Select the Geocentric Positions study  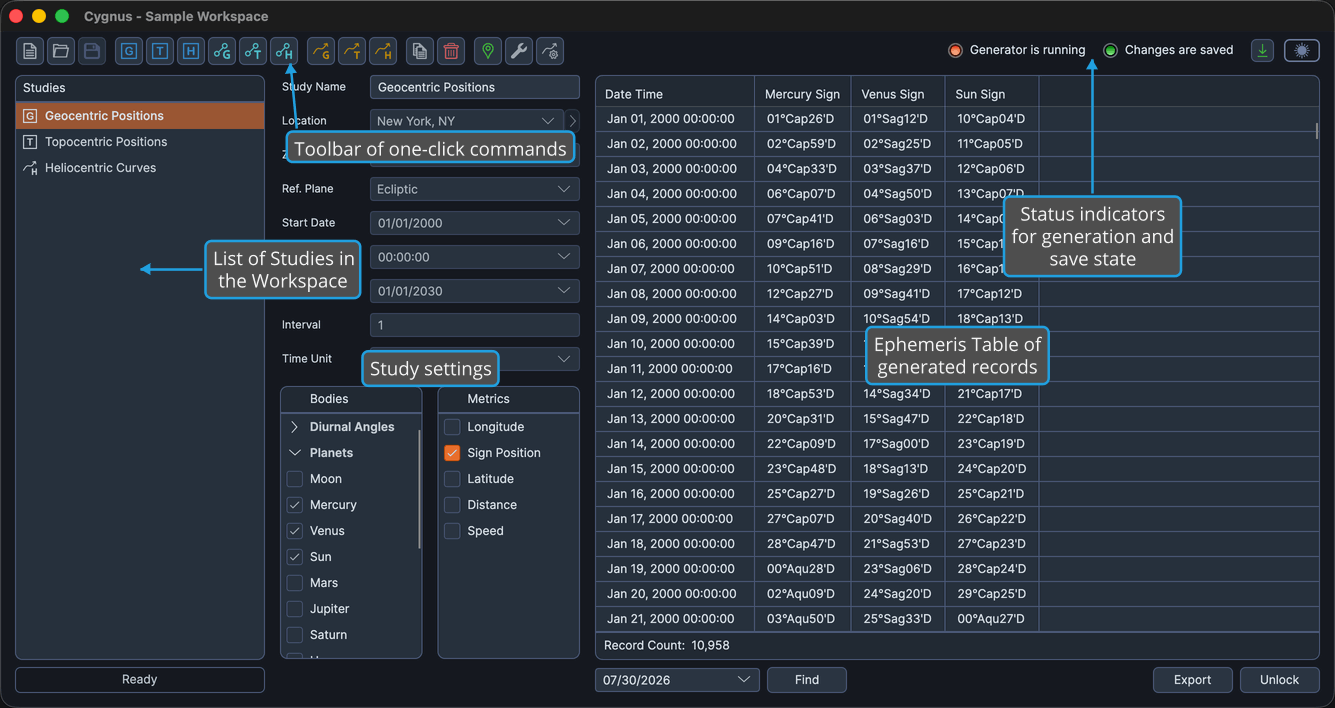pyautogui.click(x=140, y=116)
